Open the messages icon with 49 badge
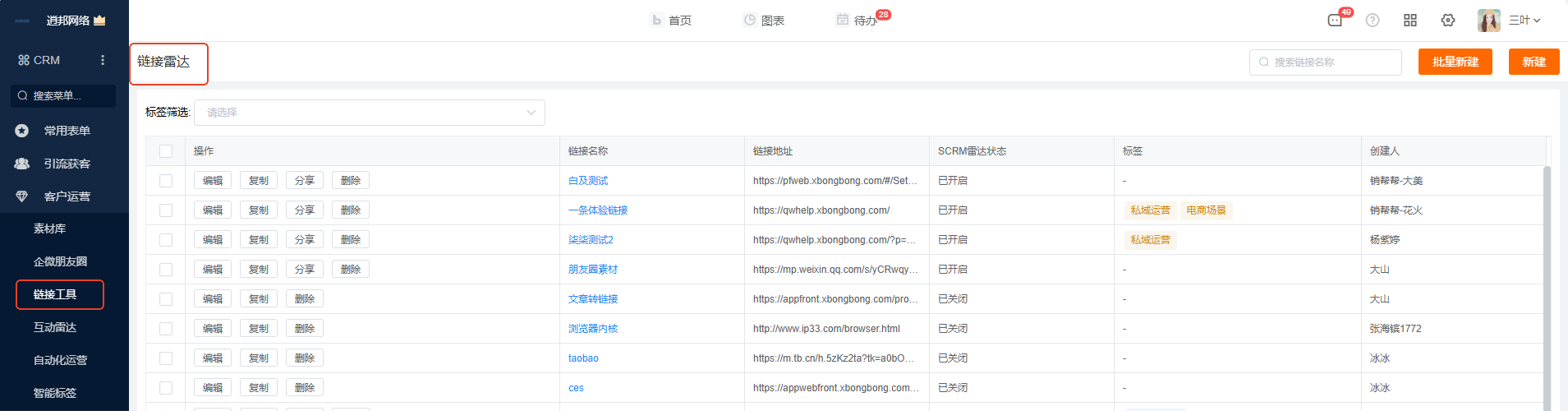This screenshot has height=411, width=1568. coord(1335,21)
